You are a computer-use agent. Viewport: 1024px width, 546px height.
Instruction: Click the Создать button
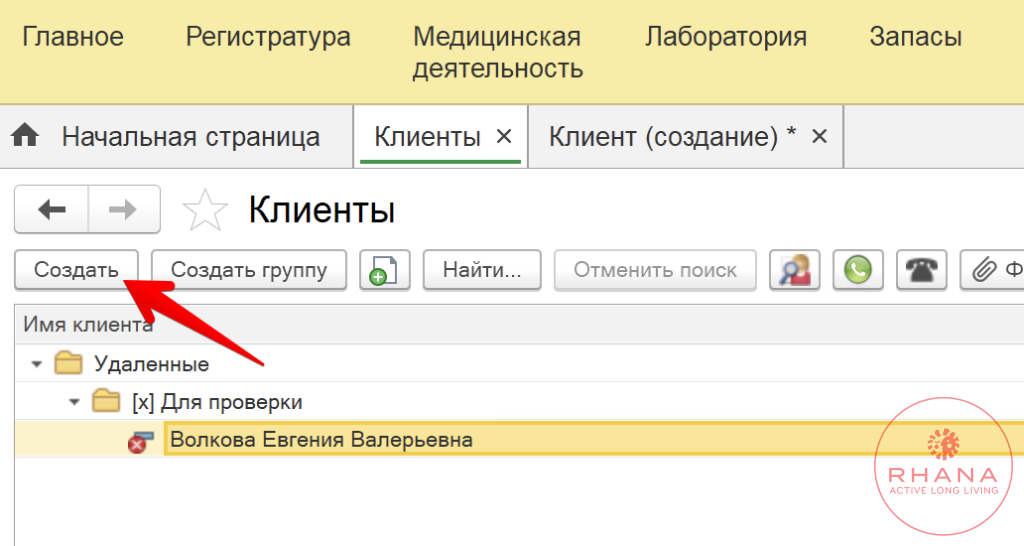(x=76, y=270)
